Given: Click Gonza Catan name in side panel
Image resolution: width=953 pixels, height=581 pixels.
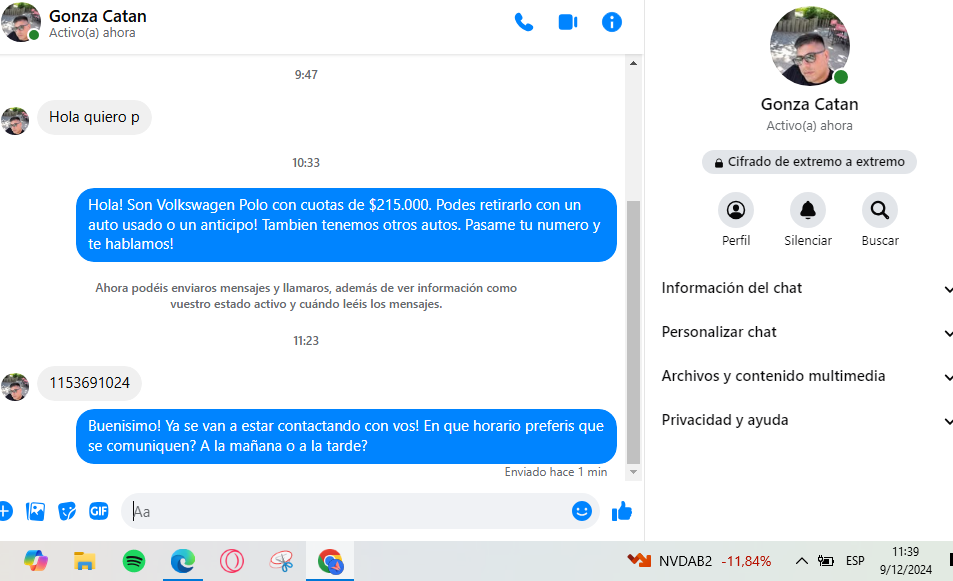Looking at the screenshot, I should 810,105.
